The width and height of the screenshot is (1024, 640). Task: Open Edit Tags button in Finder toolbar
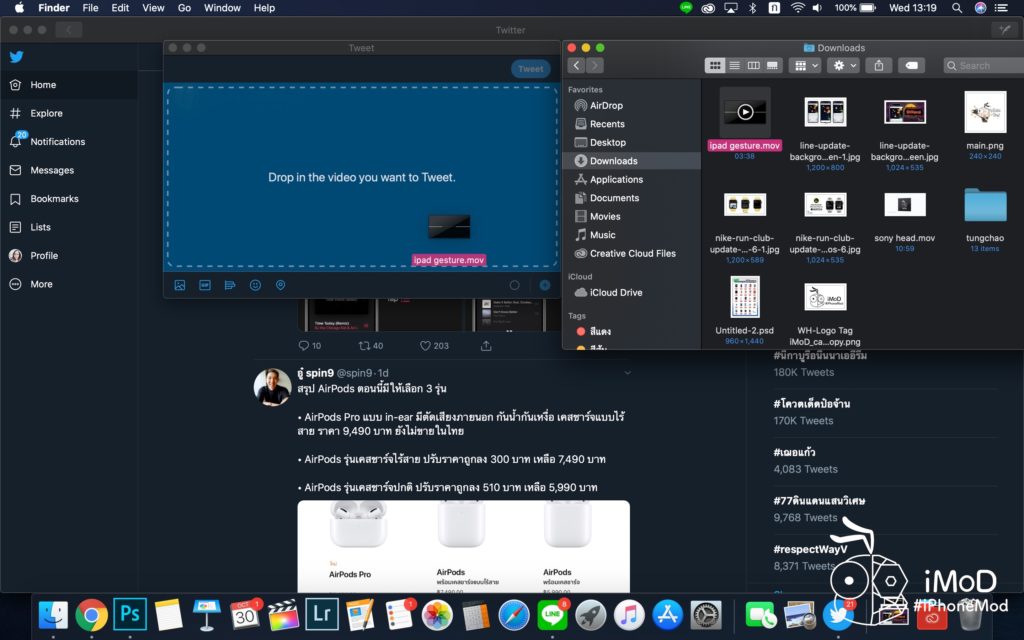point(912,65)
